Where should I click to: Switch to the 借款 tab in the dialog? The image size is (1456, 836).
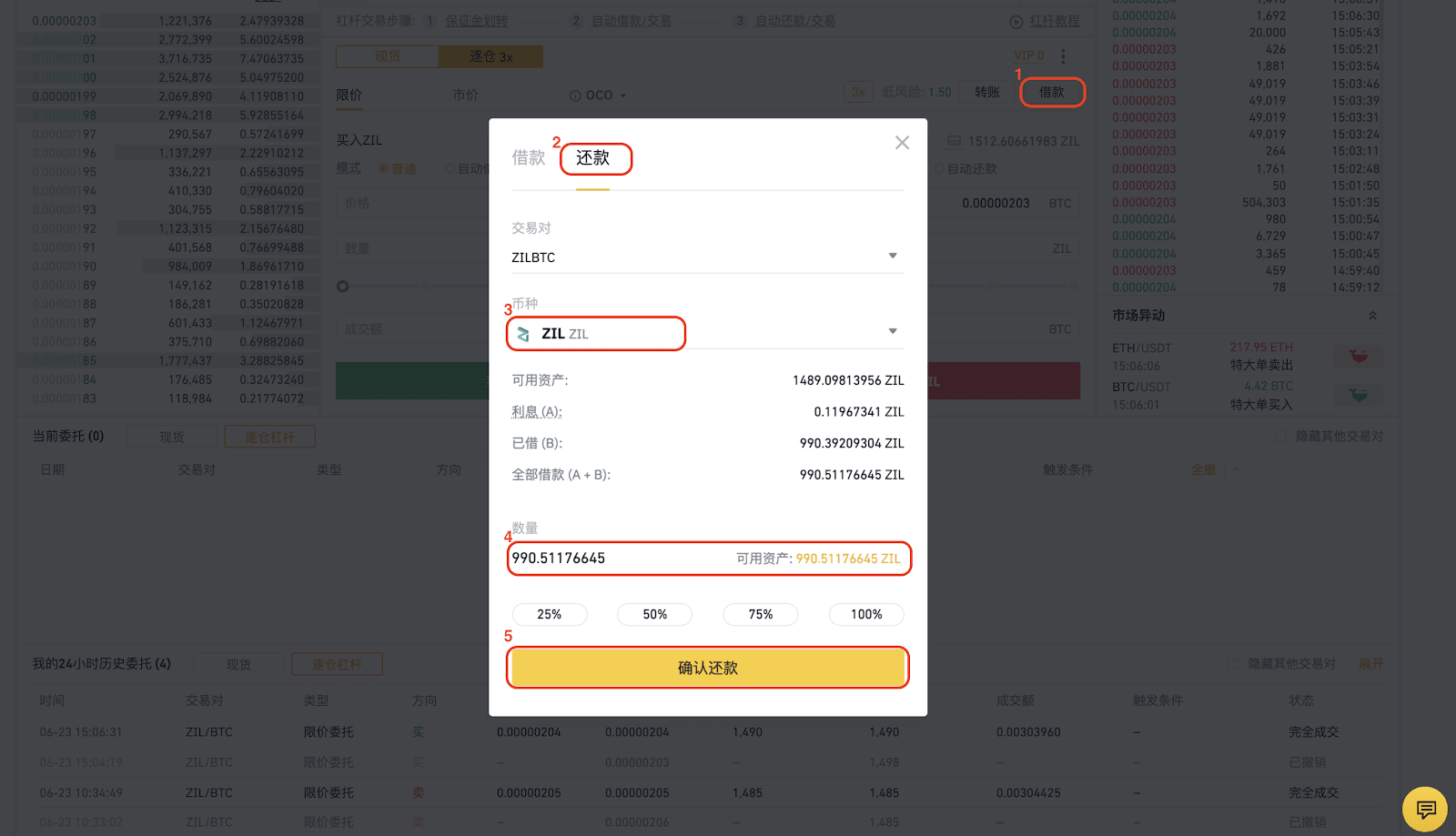click(529, 157)
